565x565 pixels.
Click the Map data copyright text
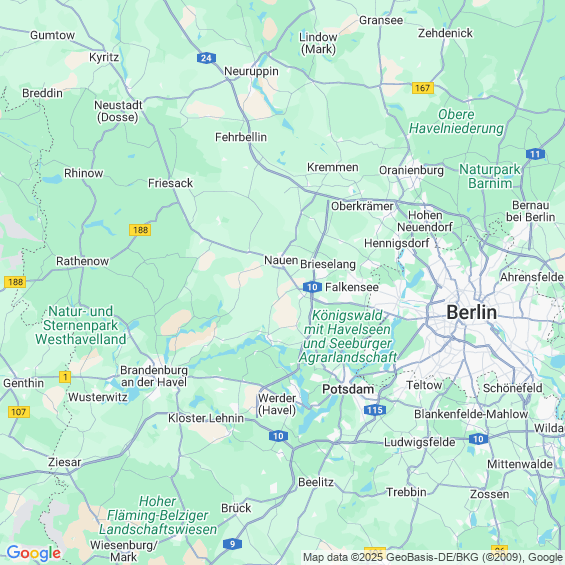(x=433, y=557)
